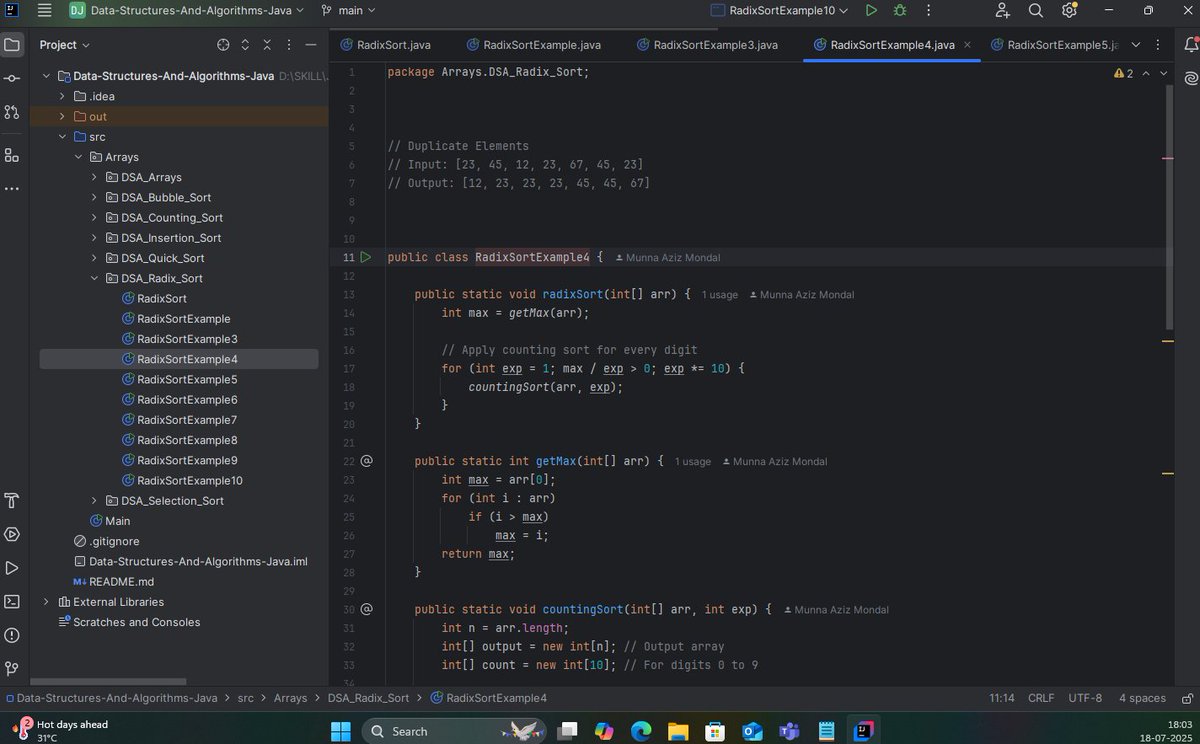Image resolution: width=1200 pixels, height=744 pixels.
Task: Close the RadixSortExample4.java tab
Action: [x=967, y=45]
